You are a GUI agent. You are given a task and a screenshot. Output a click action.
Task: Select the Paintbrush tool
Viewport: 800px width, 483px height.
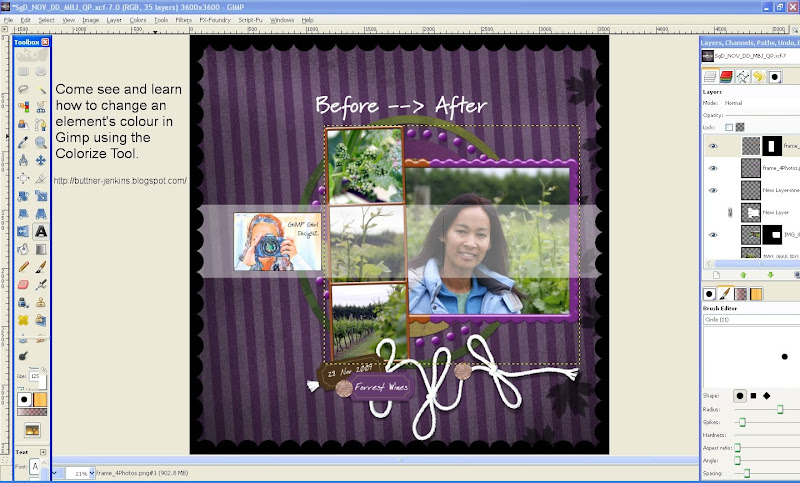click(41, 267)
